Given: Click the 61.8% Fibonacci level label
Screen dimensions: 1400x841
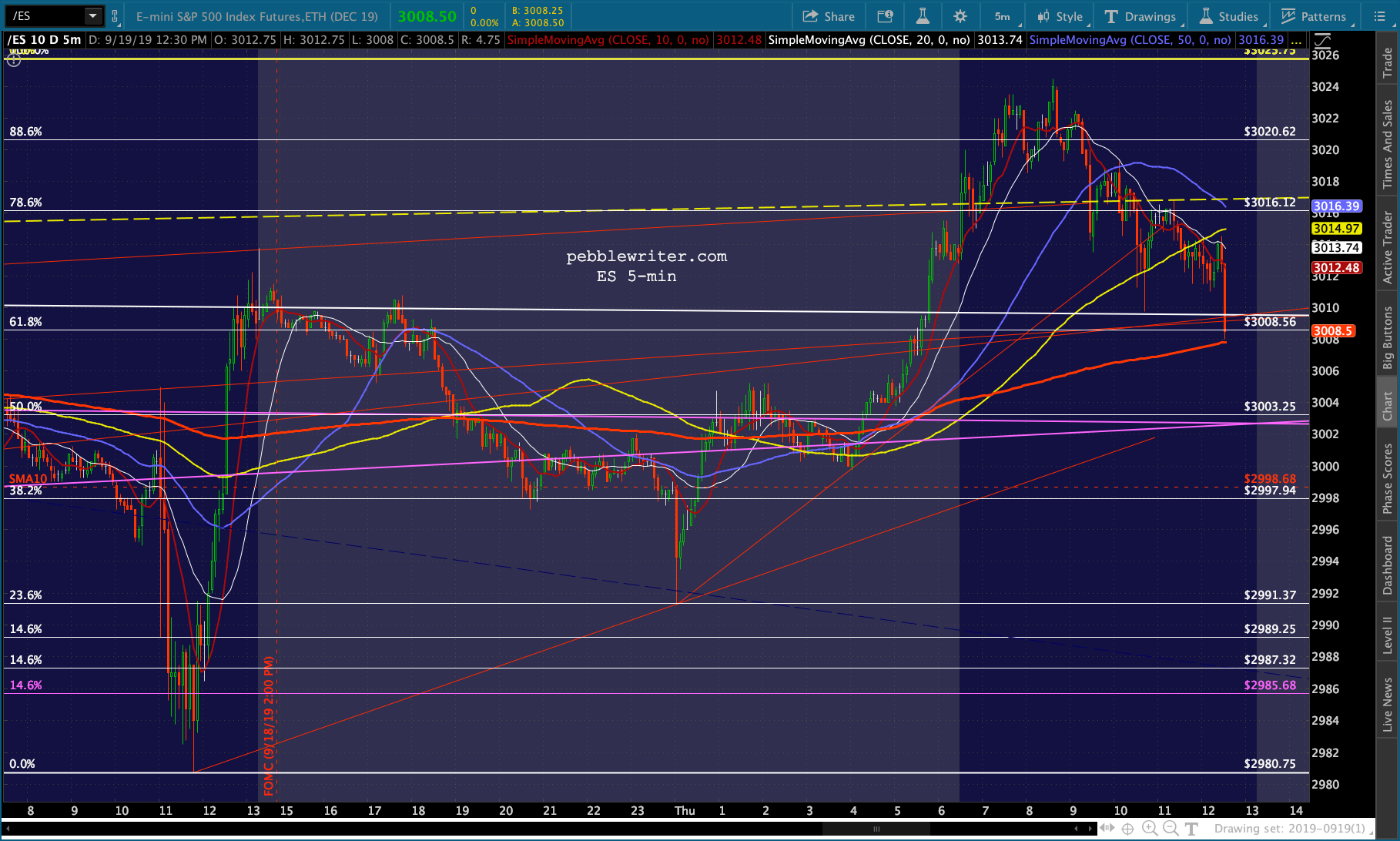Looking at the screenshot, I should [25, 322].
